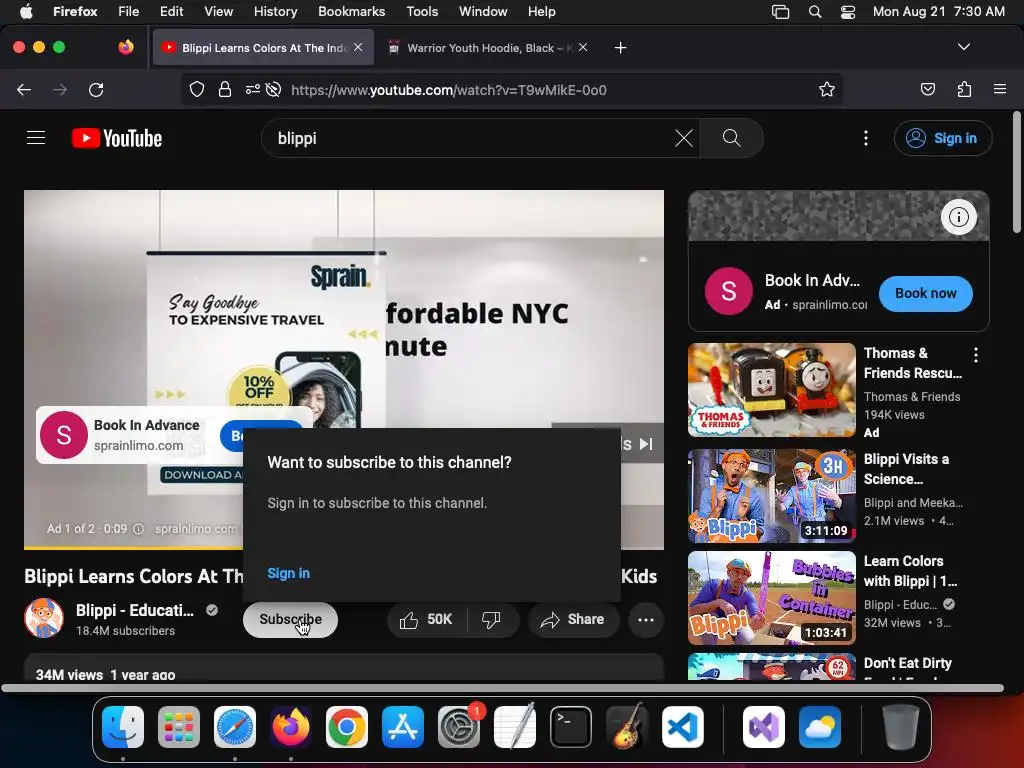Click the YouTube logo
This screenshot has width=1024, height=768.
click(117, 138)
